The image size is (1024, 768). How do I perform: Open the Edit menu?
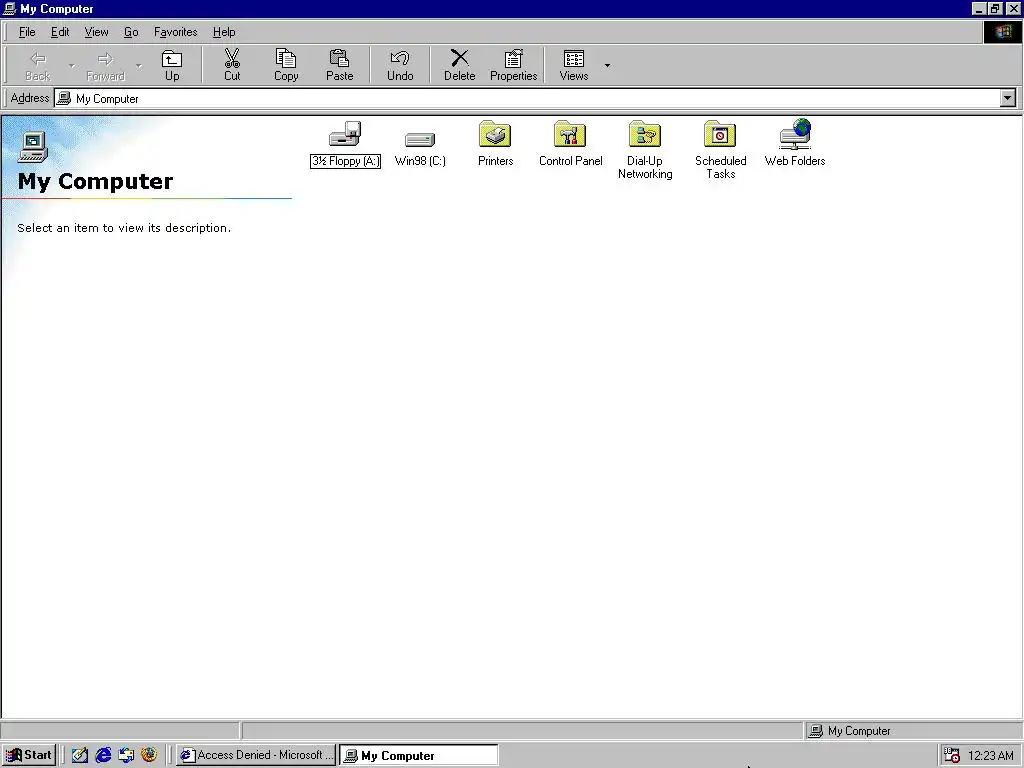pos(60,32)
